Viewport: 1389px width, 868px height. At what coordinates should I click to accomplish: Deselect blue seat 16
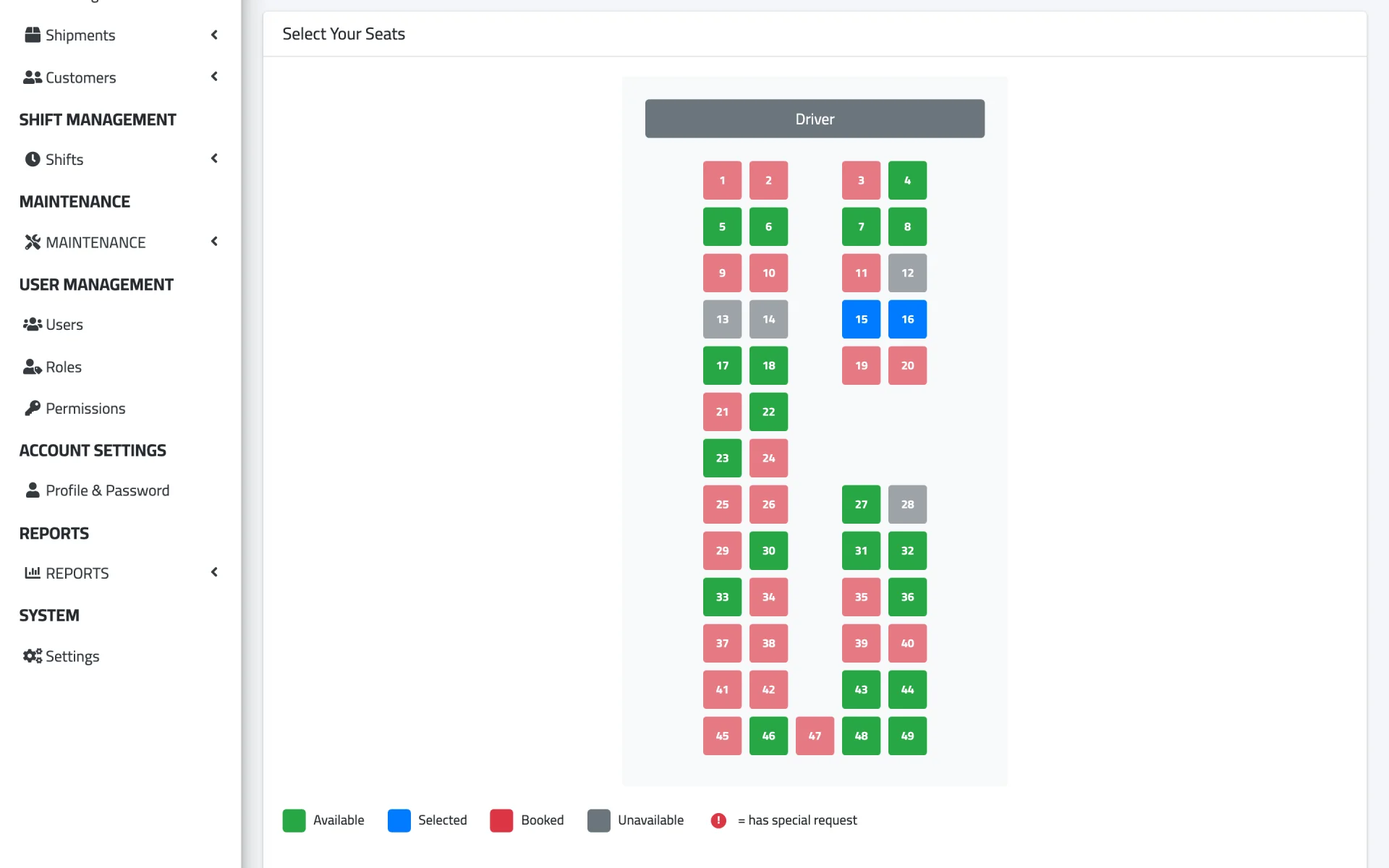(907, 319)
